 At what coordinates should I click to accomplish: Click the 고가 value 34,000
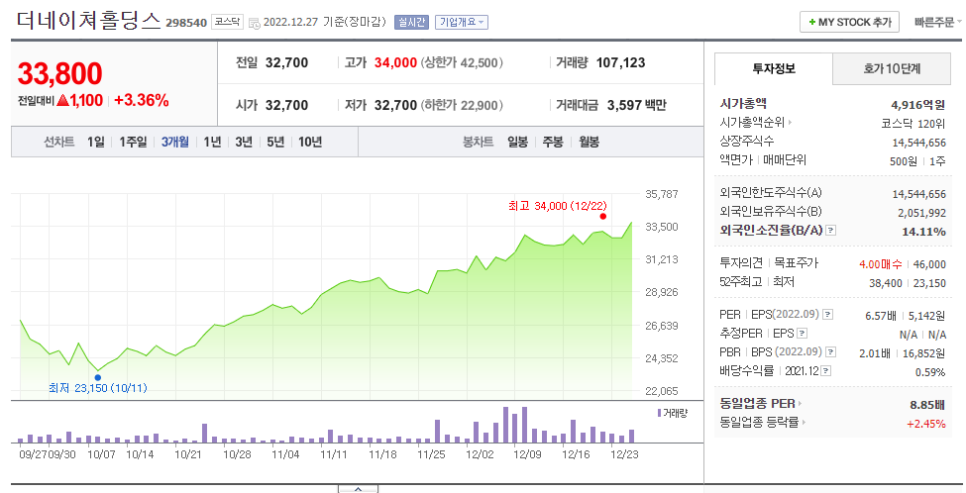point(396,63)
